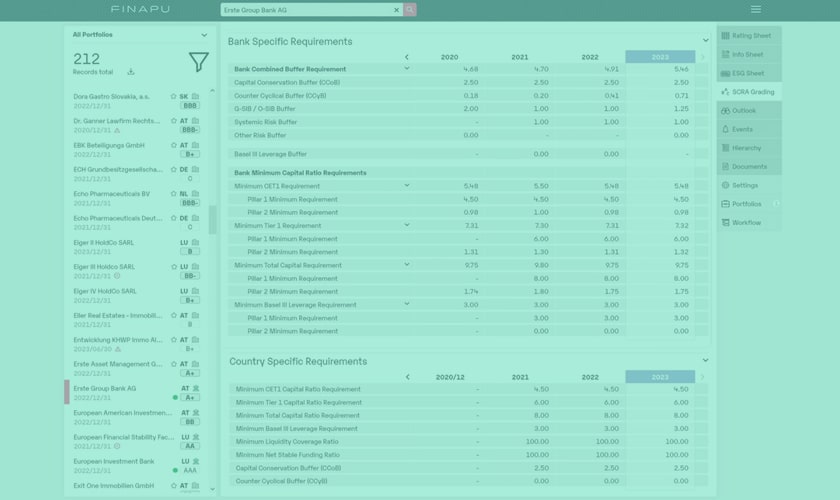
Task: Open the ESG Sheet tab
Action: pyautogui.click(x=749, y=73)
